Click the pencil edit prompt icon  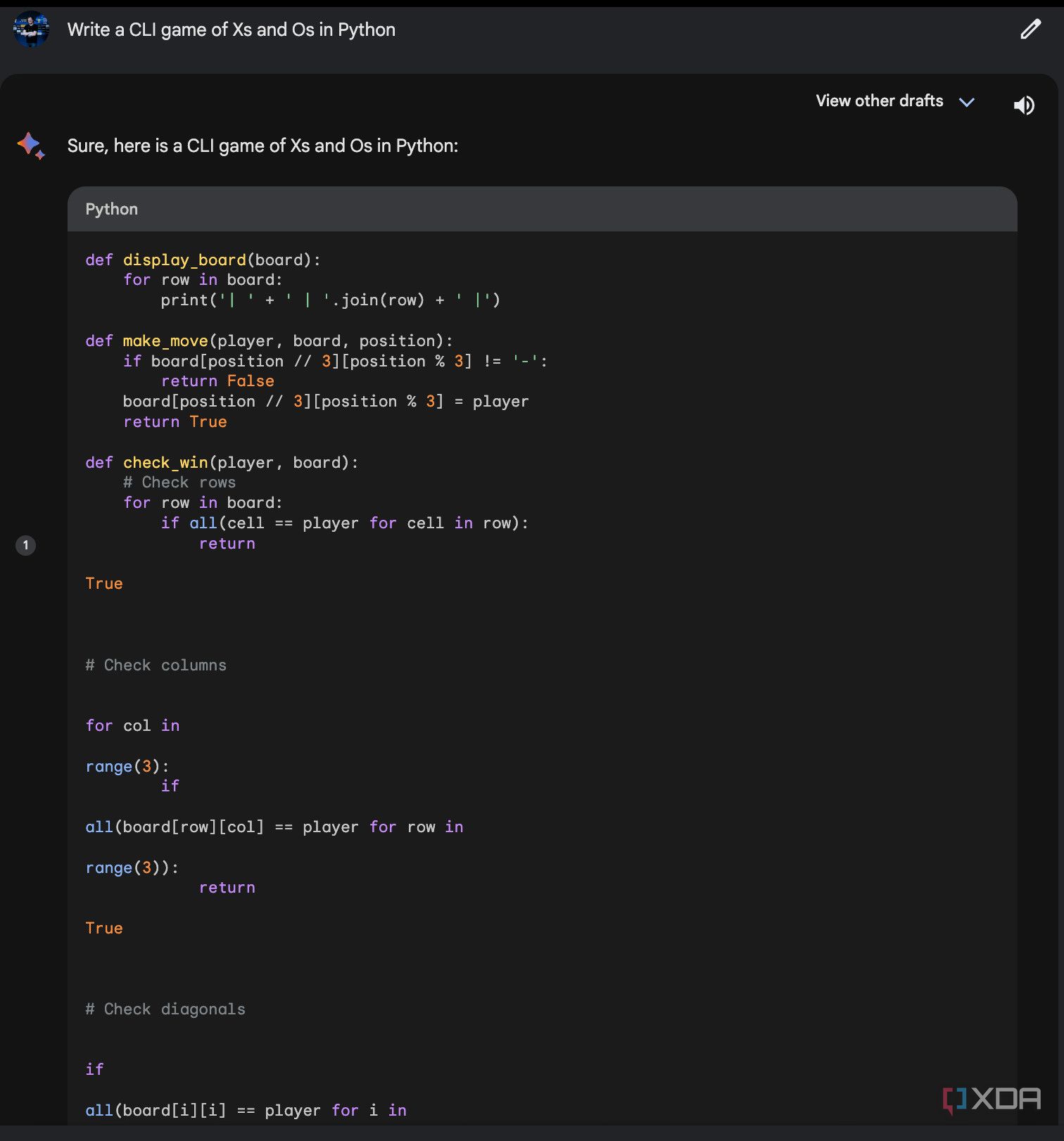(1030, 30)
